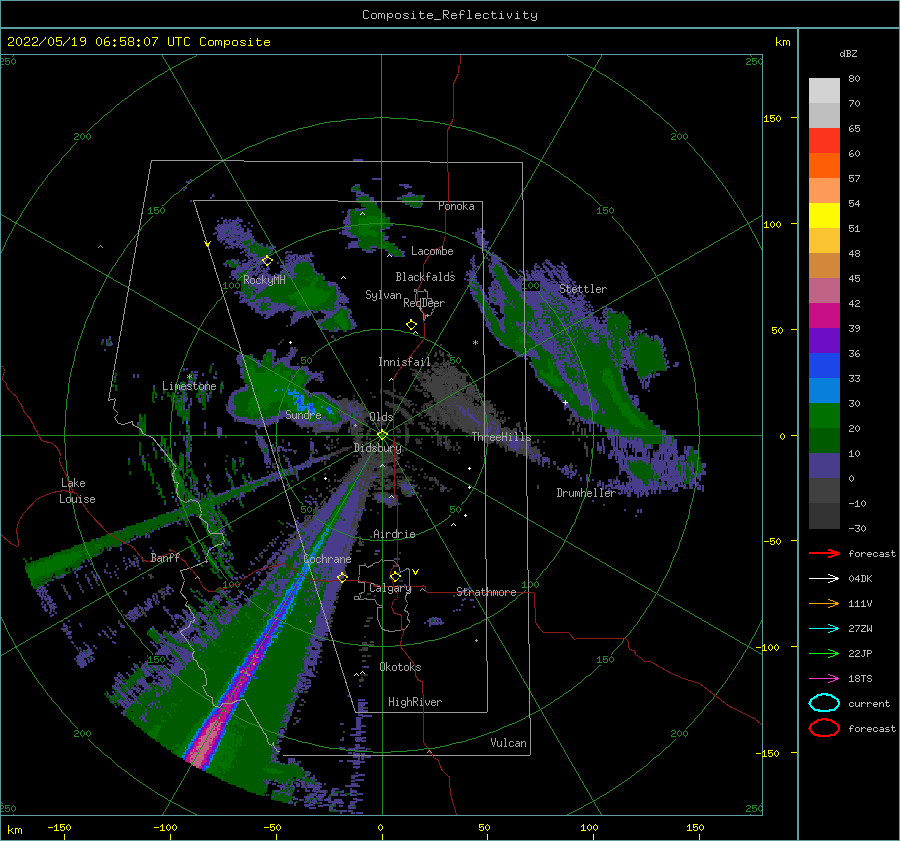Click the Stettler city label

pyautogui.click(x=583, y=289)
